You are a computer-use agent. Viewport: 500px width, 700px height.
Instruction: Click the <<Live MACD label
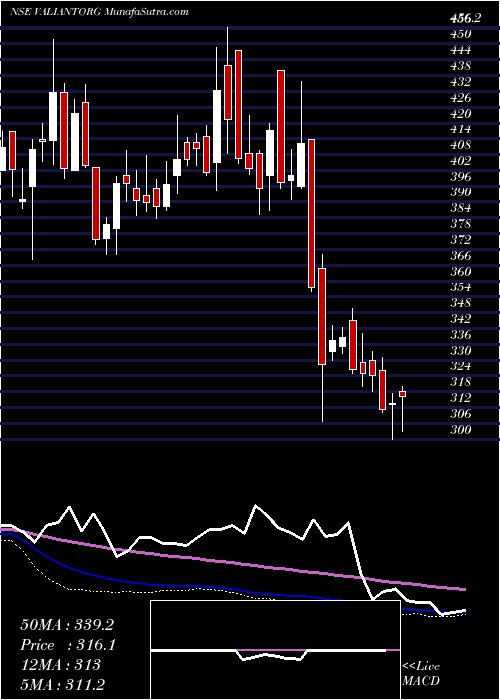pos(421,674)
